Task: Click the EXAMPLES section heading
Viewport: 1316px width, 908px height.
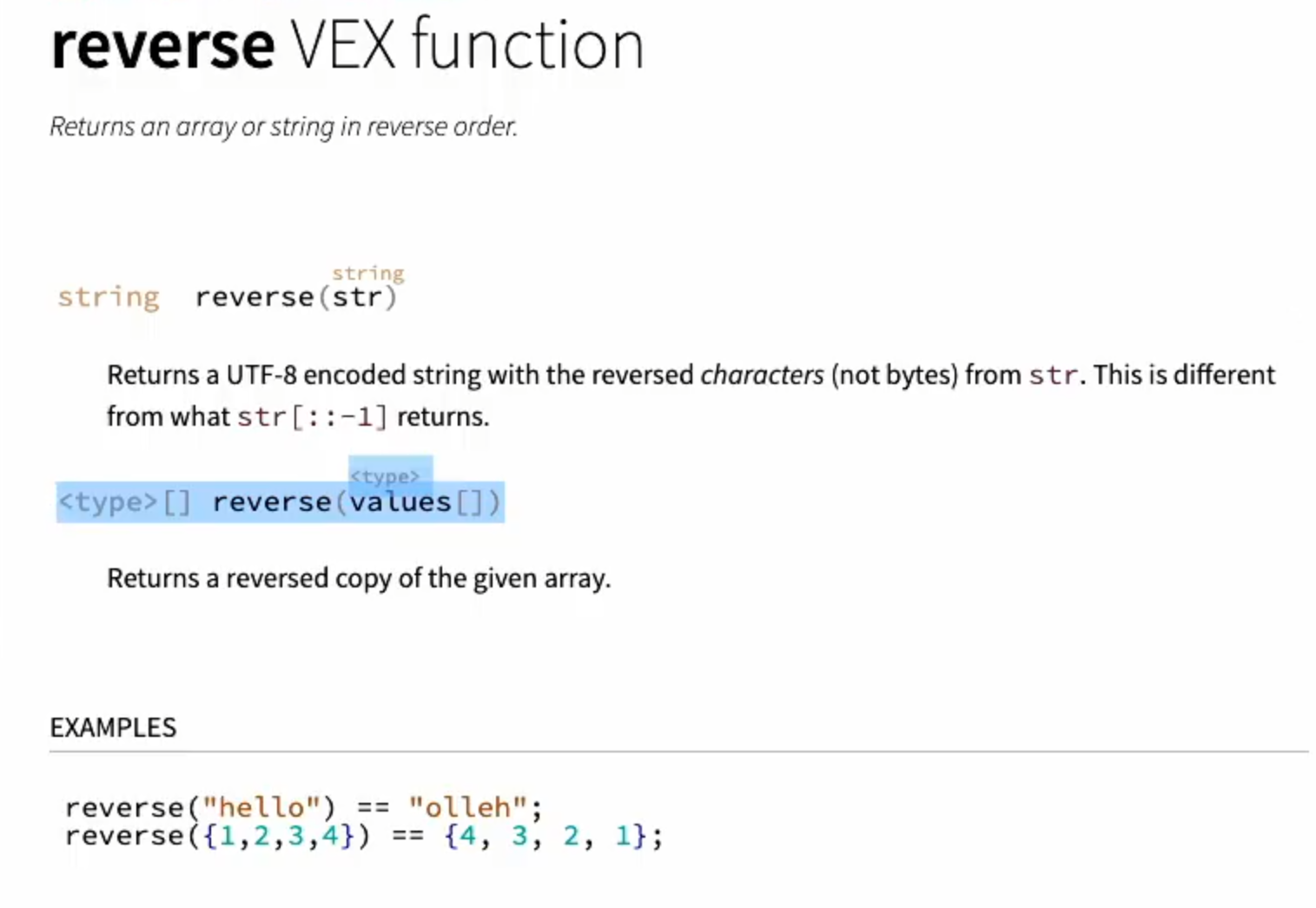Action: [x=113, y=727]
